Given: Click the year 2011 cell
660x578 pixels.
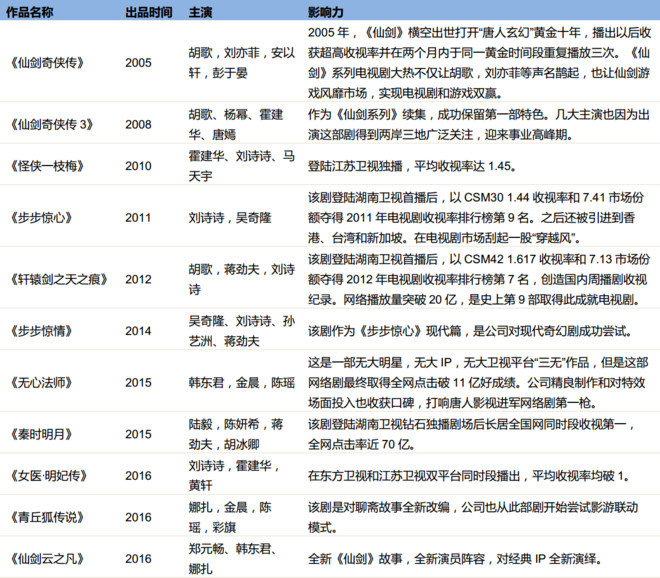Looking at the screenshot, I should [x=138, y=218].
